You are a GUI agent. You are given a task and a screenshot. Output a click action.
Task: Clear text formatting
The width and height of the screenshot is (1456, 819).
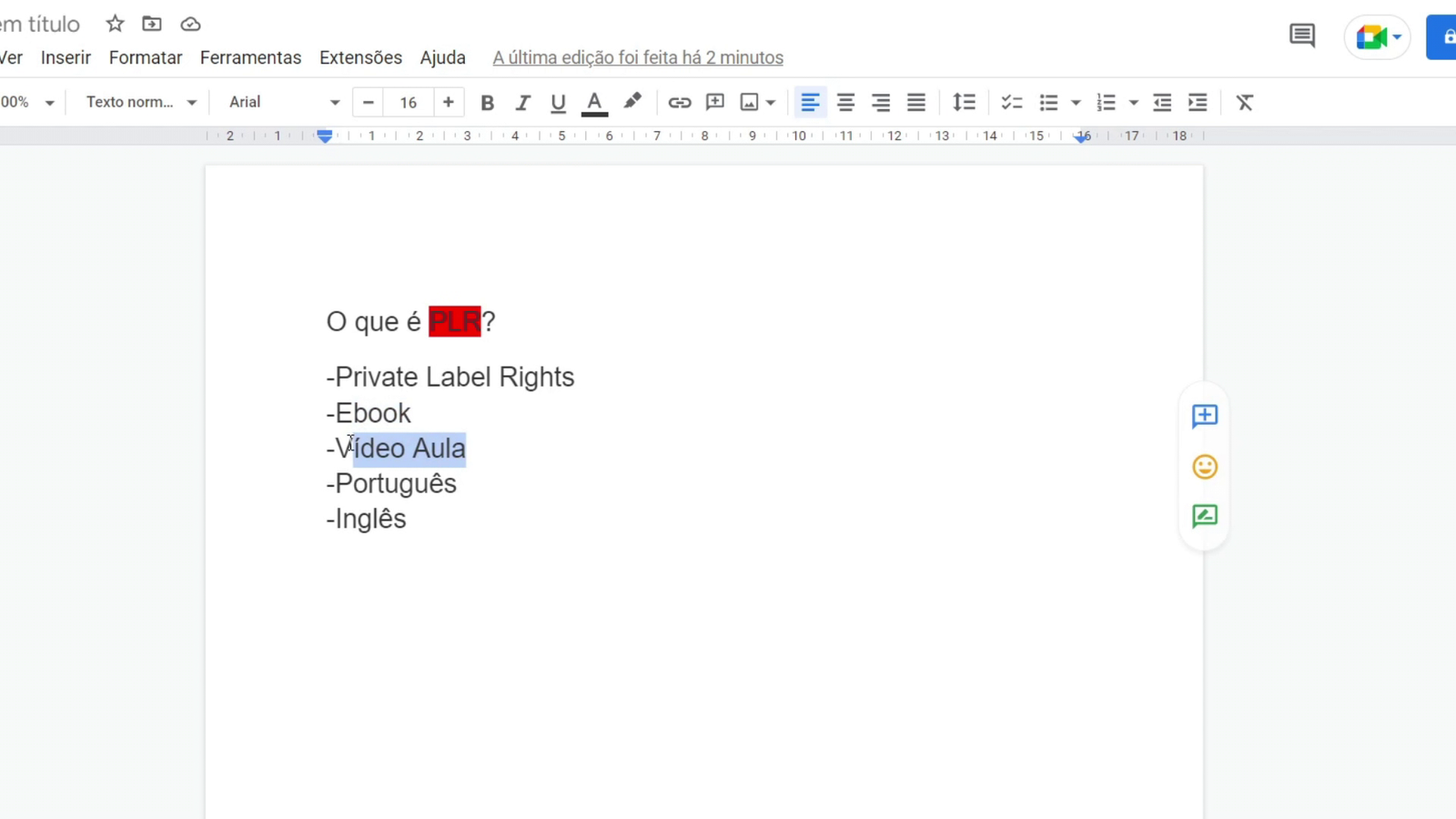(x=1245, y=103)
